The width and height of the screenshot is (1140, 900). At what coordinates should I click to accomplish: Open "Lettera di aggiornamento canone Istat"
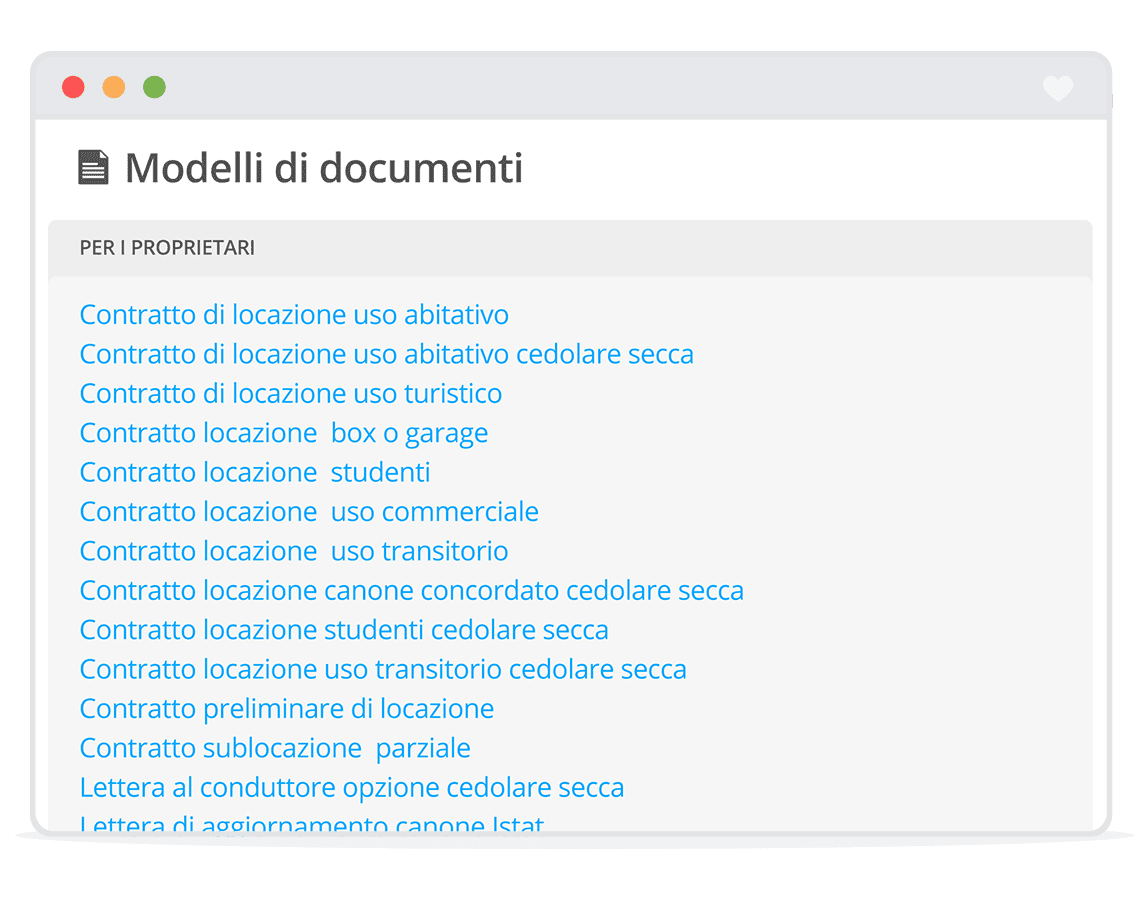[x=311, y=824]
